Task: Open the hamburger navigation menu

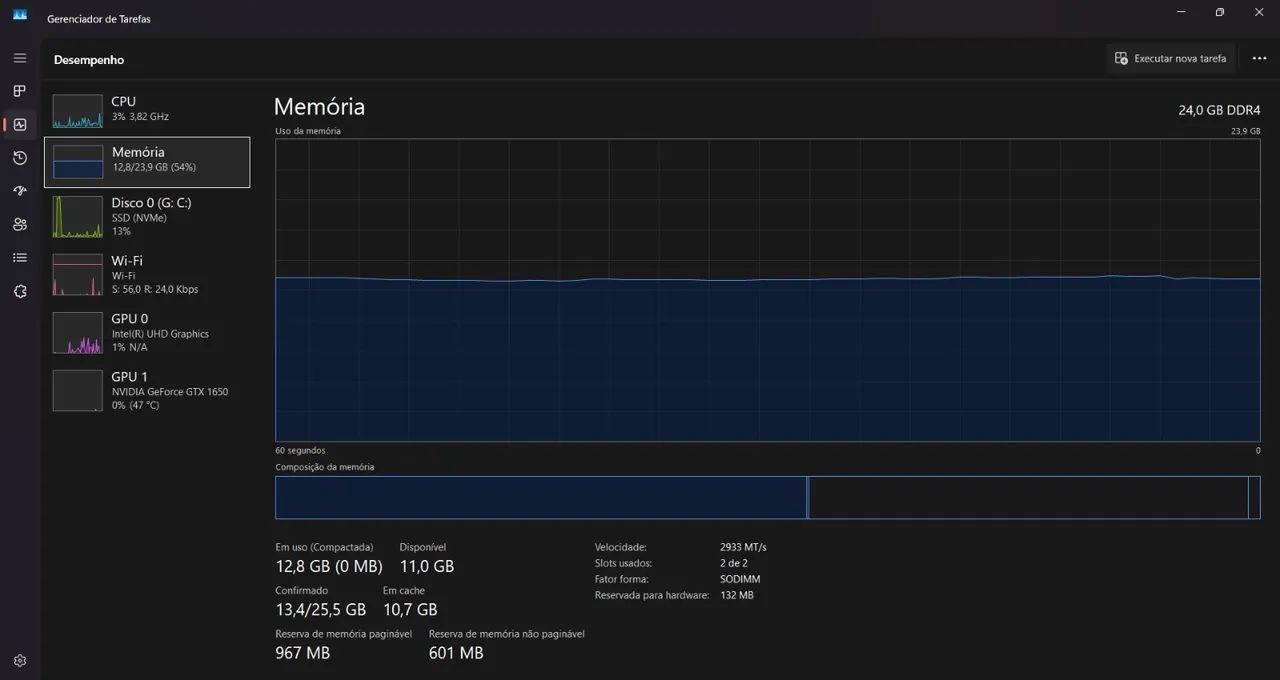Action: (x=20, y=58)
